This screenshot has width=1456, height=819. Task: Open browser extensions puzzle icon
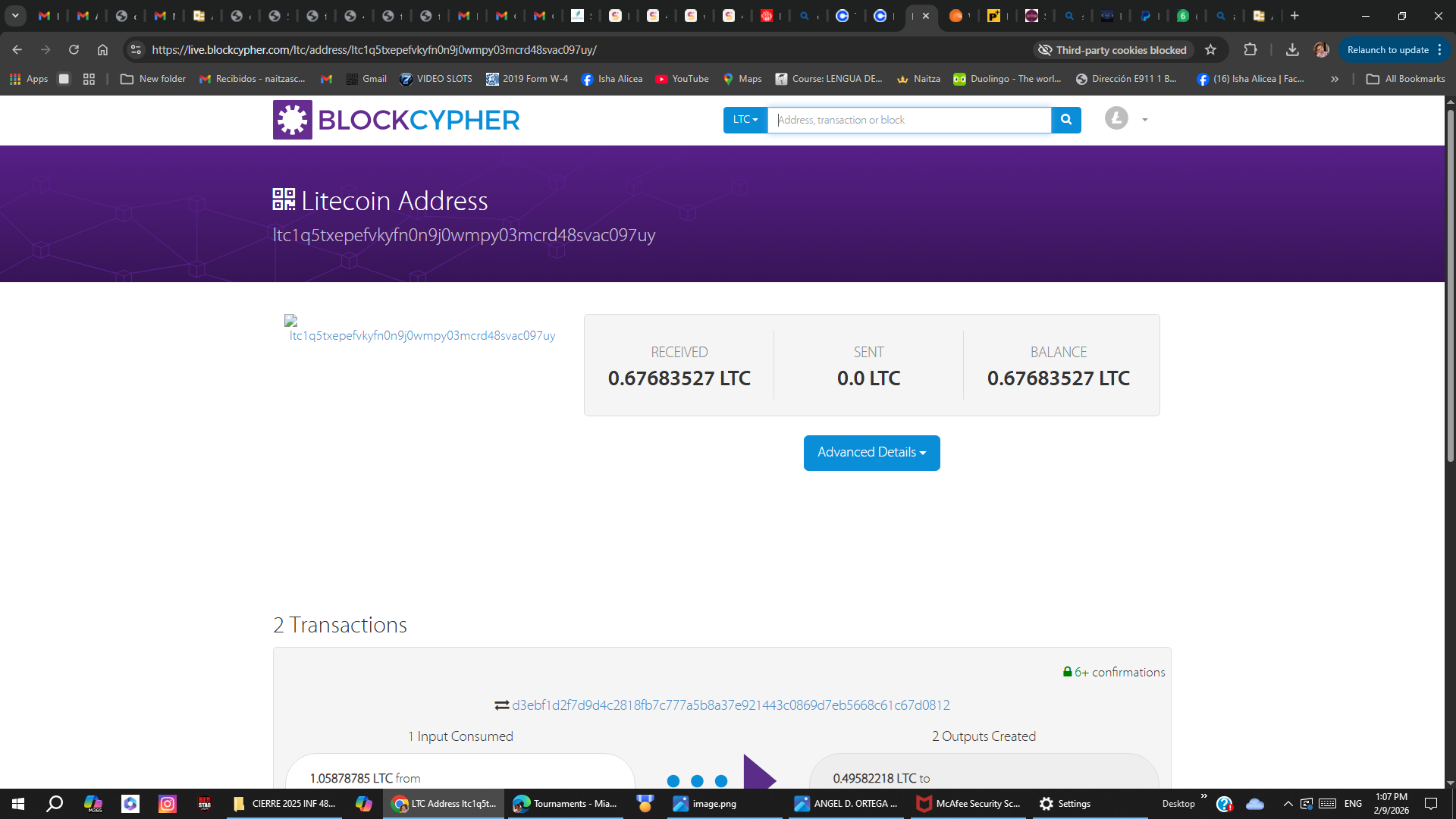pos(1250,50)
